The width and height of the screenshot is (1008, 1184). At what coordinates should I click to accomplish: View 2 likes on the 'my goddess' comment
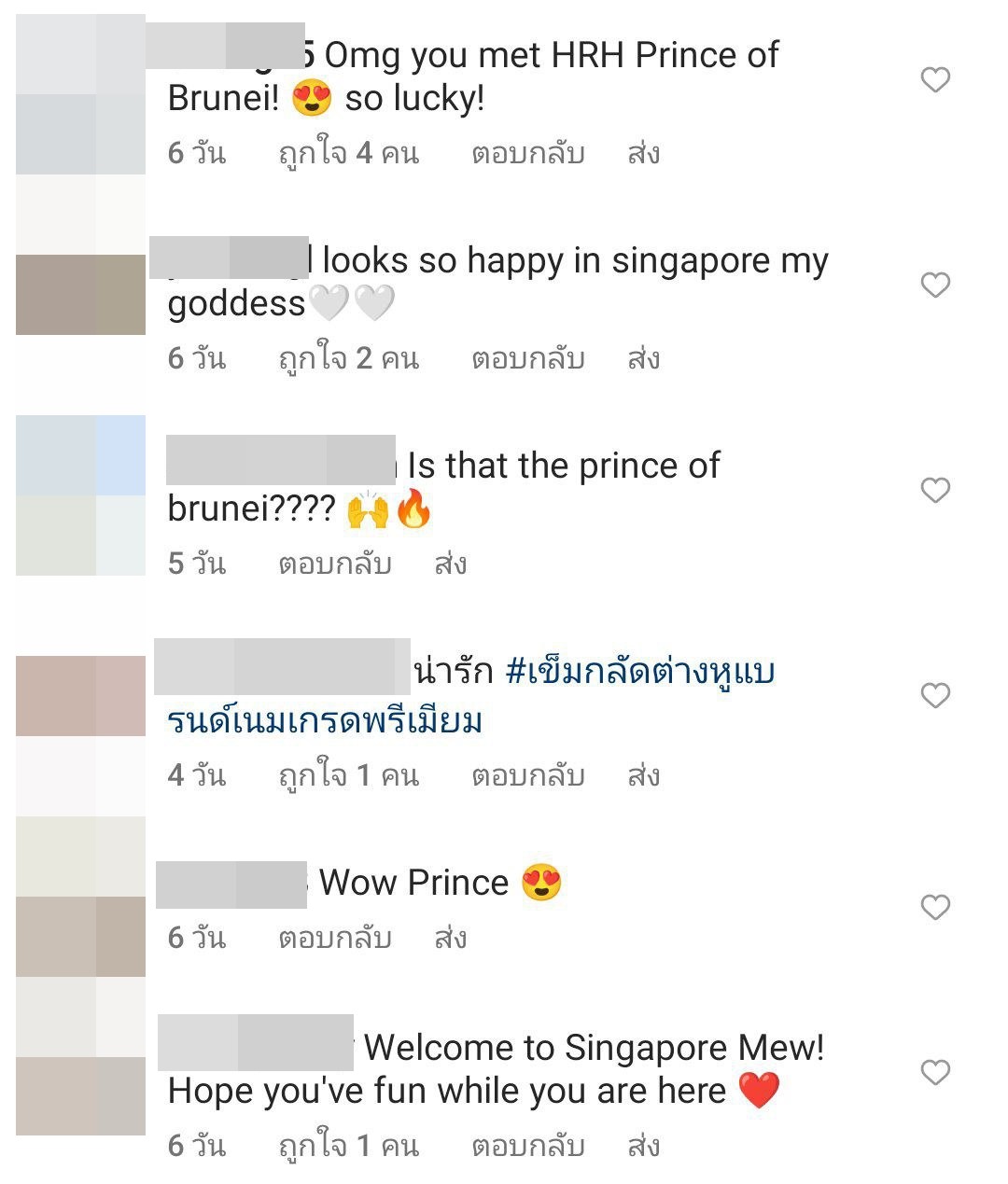348,358
